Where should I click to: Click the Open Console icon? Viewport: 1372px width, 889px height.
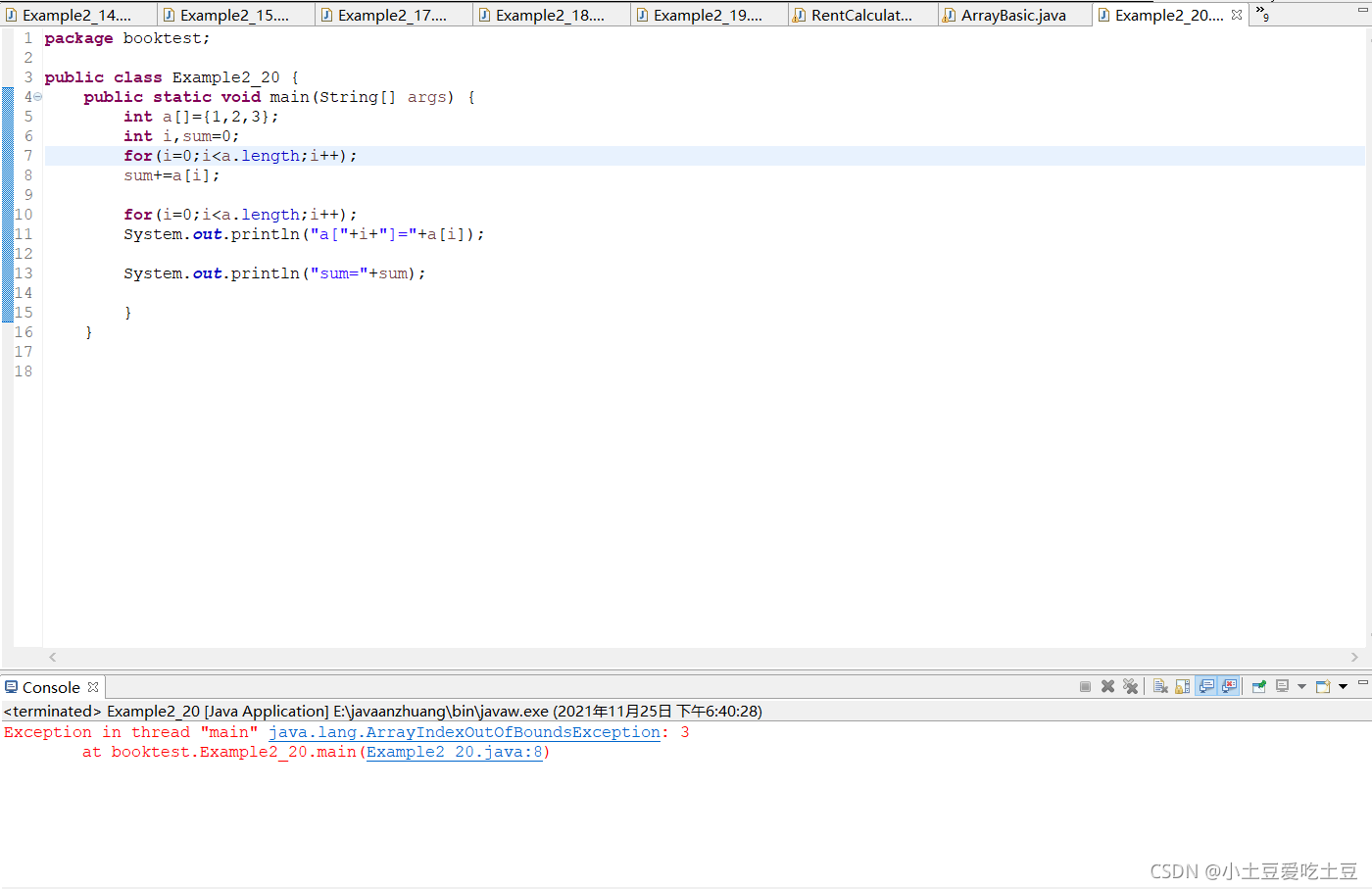(x=1325, y=686)
